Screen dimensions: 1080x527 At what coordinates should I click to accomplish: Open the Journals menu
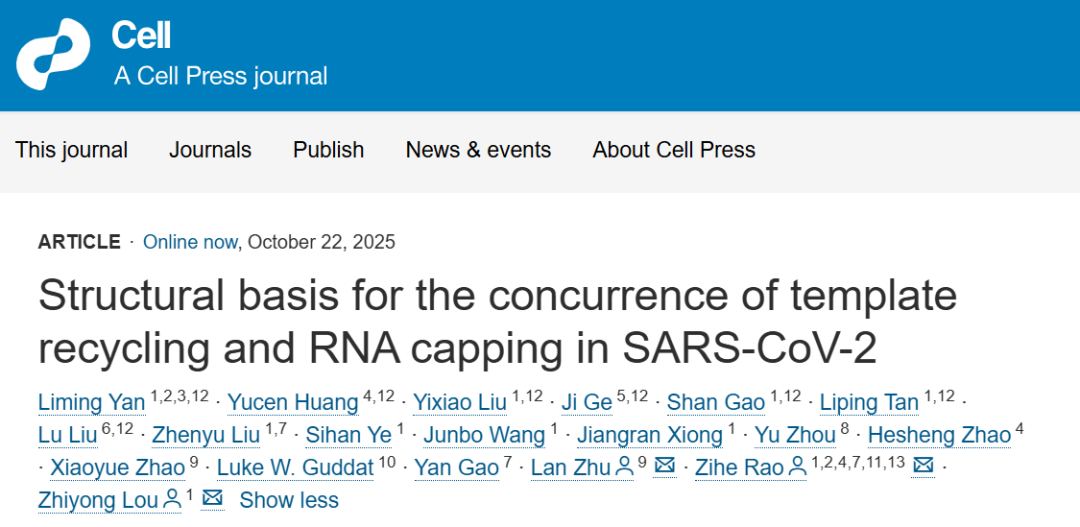coord(210,150)
